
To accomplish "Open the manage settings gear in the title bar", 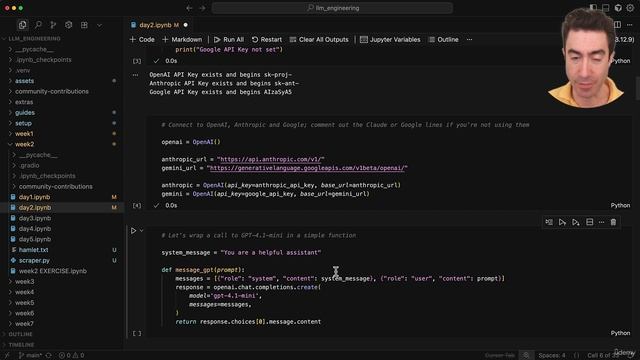I will click(x=630, y=8).
